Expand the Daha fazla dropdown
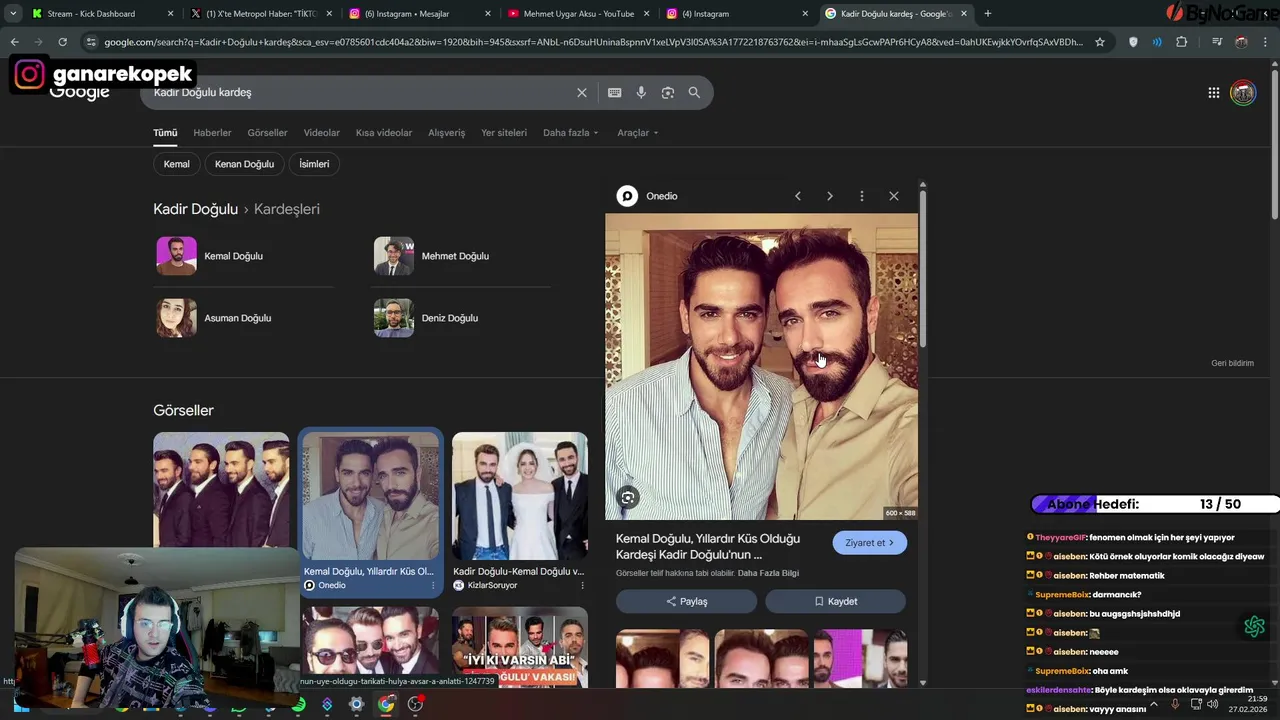Screen dimensions: 1280x720 tap(571, 132)
